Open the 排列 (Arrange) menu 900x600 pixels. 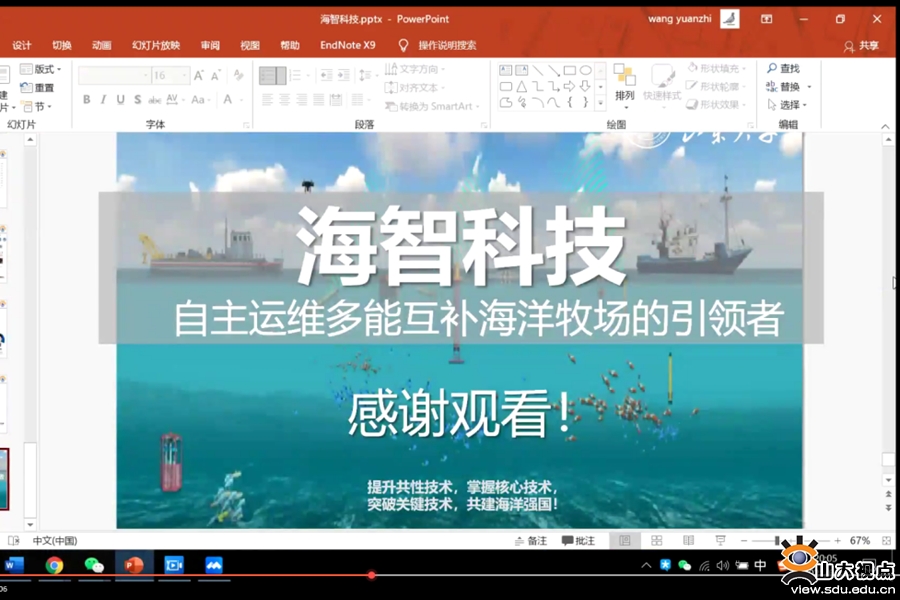click(x=624, y=83)
